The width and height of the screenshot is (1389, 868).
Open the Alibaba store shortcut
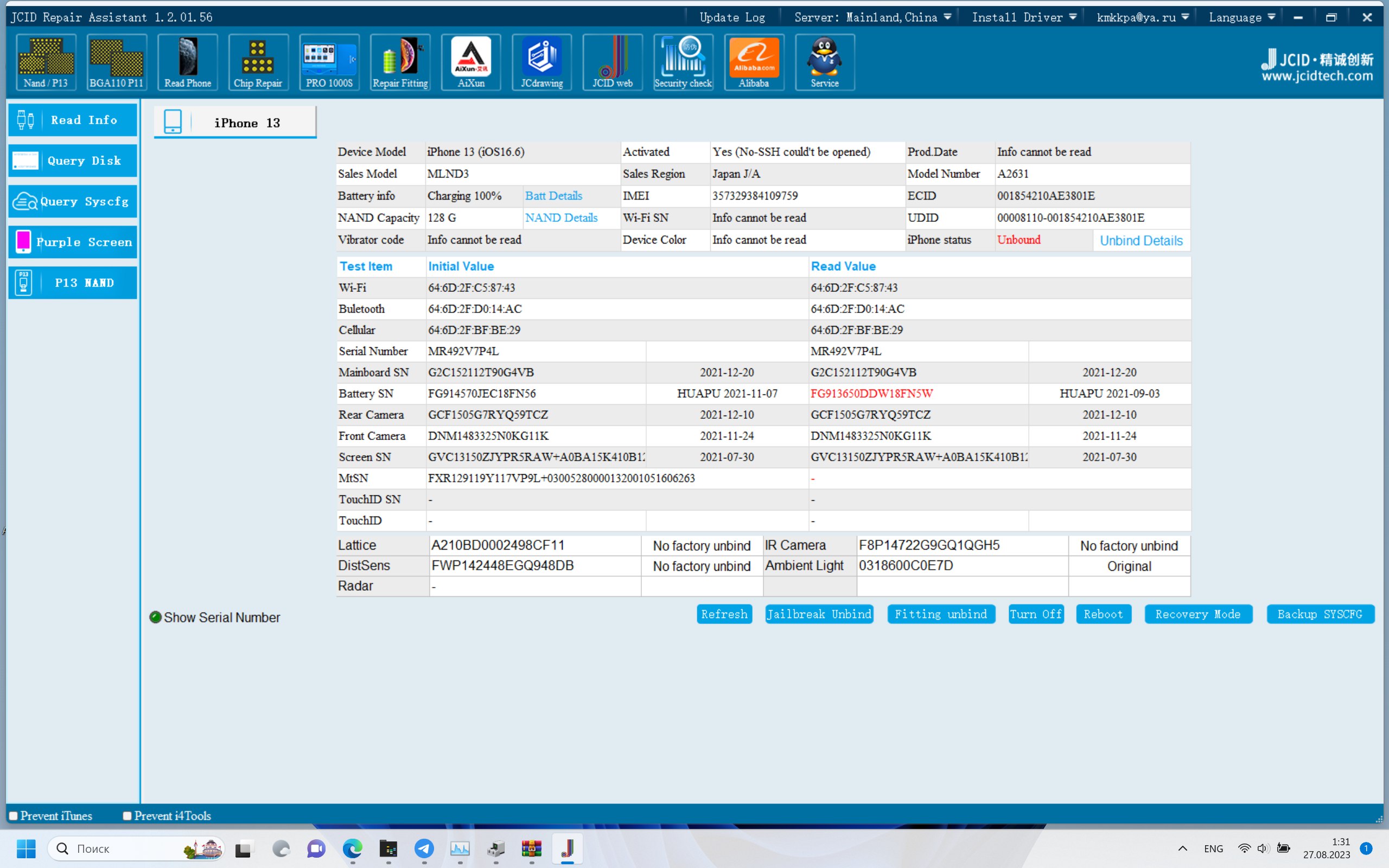point(754,62)
